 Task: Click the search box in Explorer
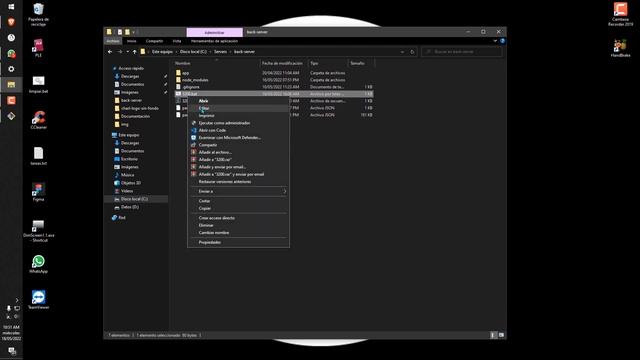(x=462, y=52)
